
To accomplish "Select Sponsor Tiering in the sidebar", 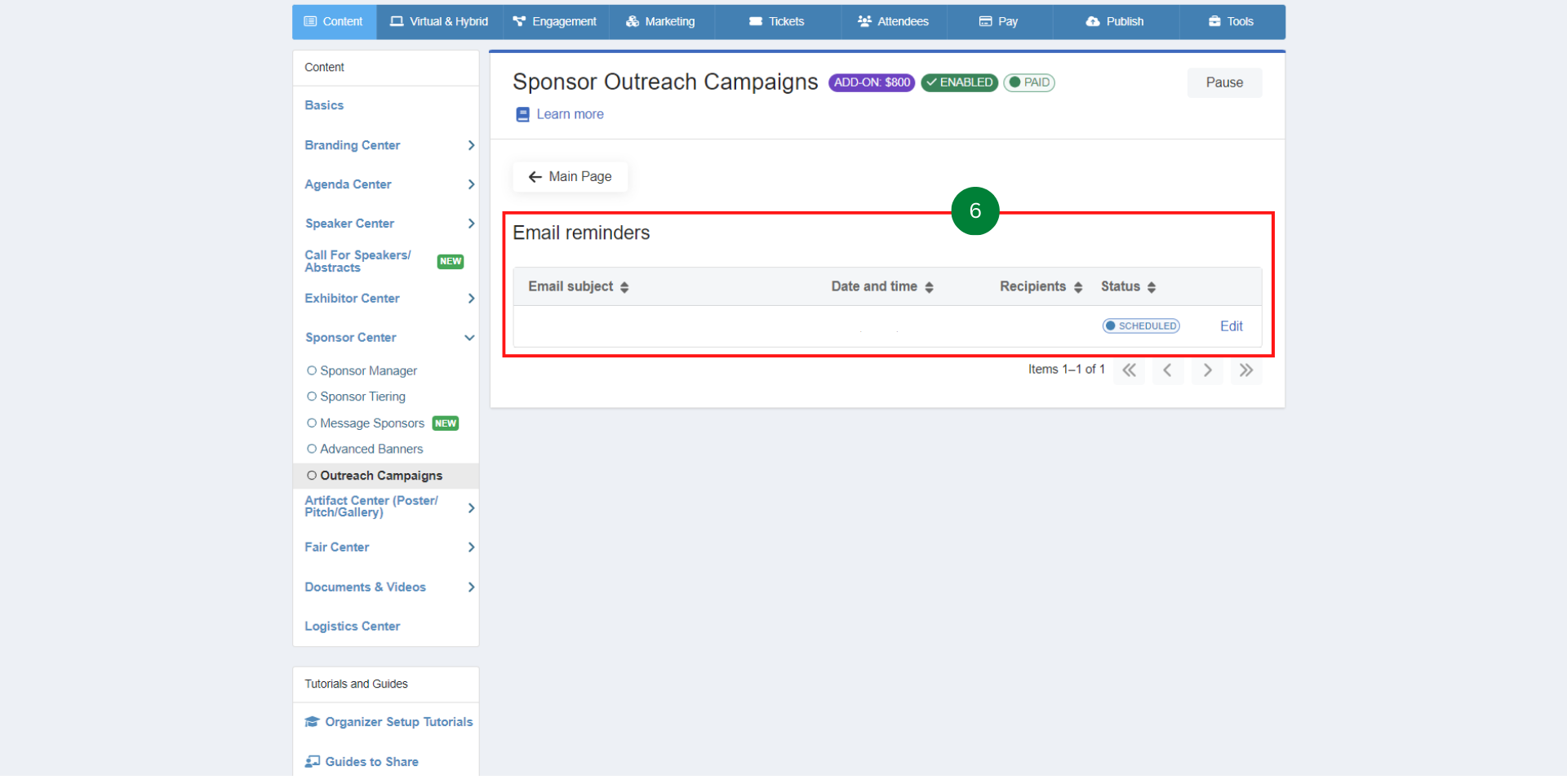I will (362, 397).
